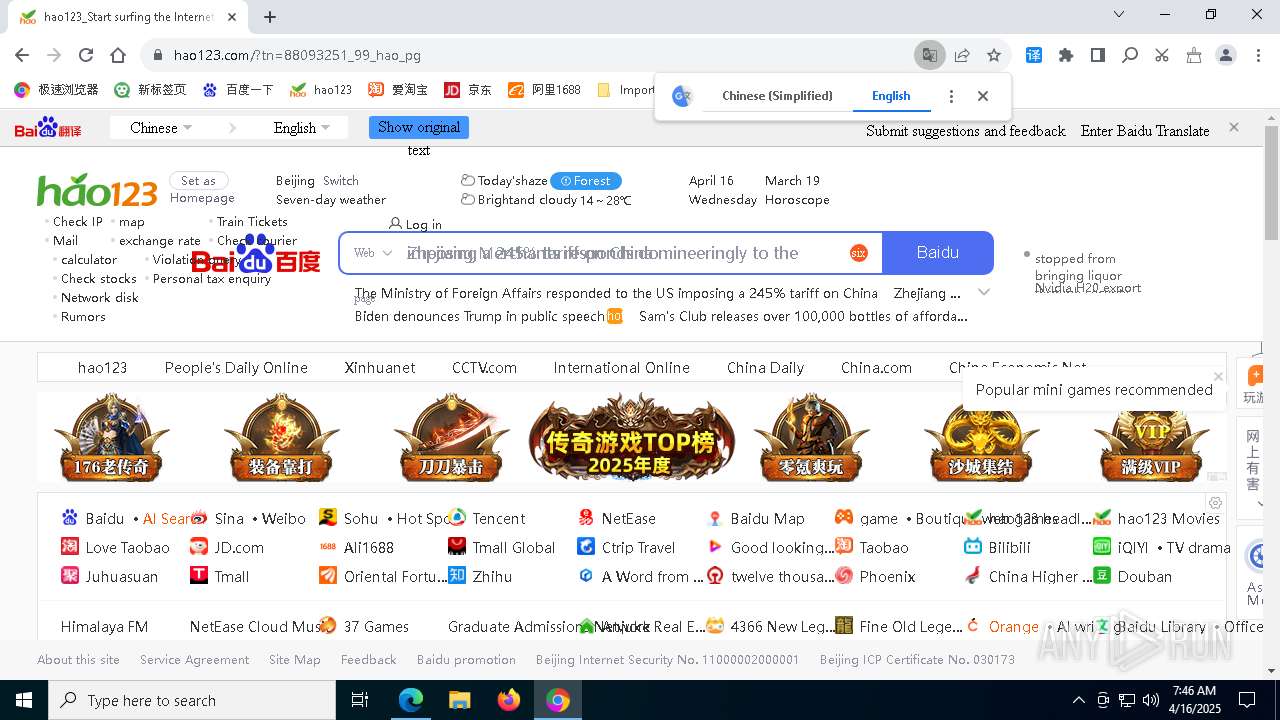The image size is (1280, 720).
Task: Click the red hot-search badge in search box
Action: (x=858, y=253)
